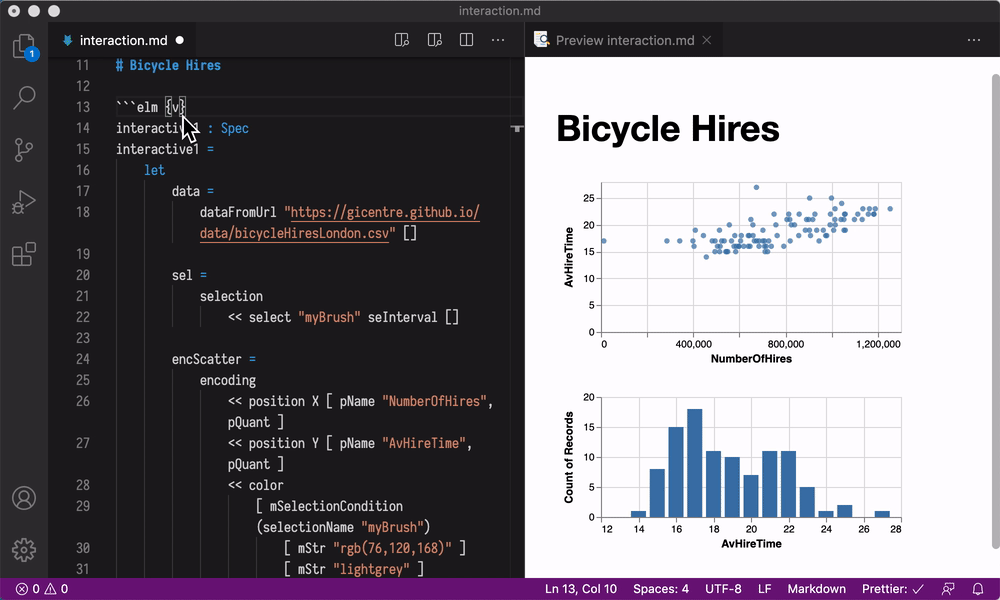Click UTF-8 encoding selector
This screenshot has height=600, width=1000.
723,589
